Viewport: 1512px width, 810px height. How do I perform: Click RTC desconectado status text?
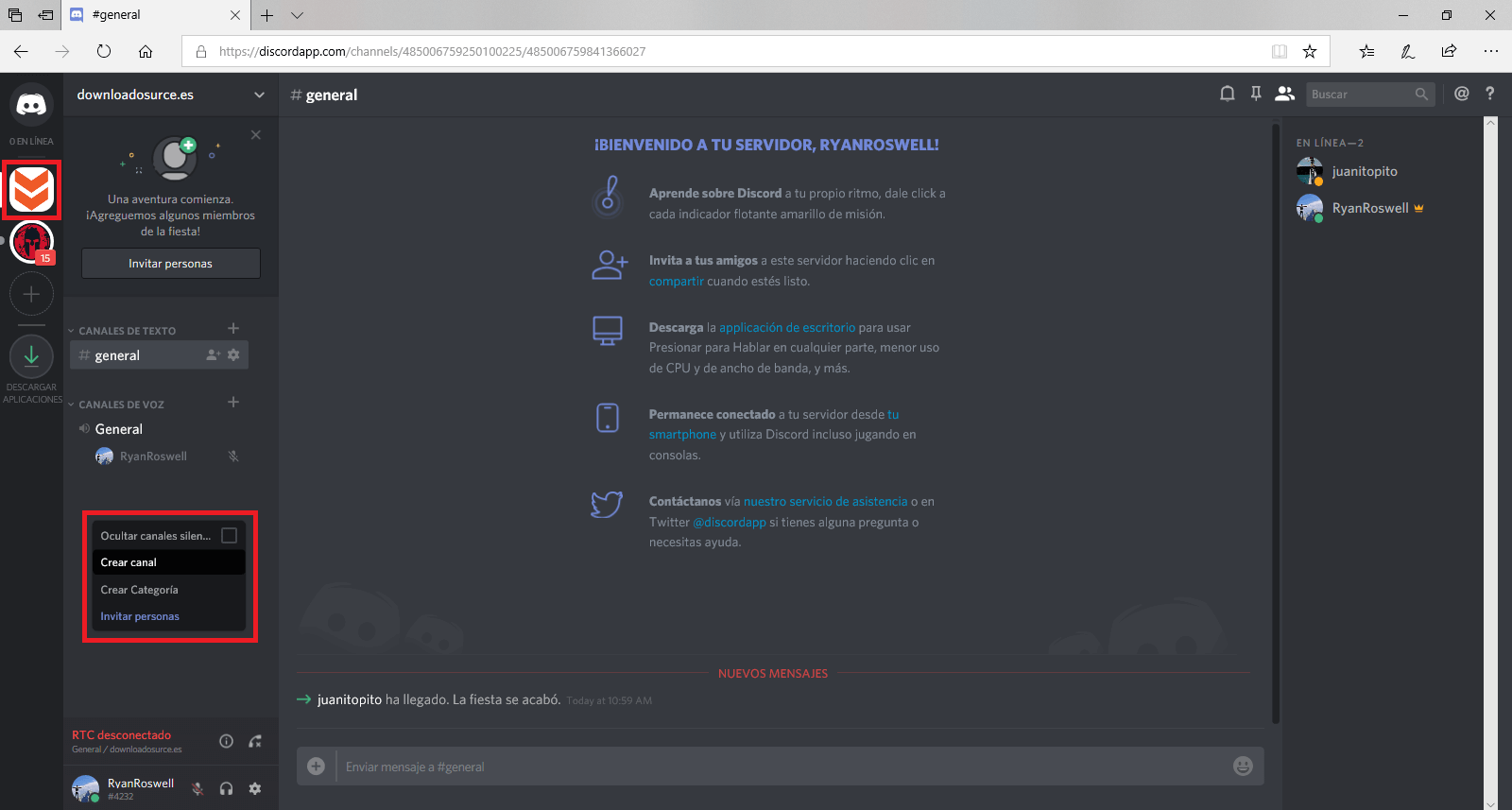pyautogui.click(x=122, y=735)
